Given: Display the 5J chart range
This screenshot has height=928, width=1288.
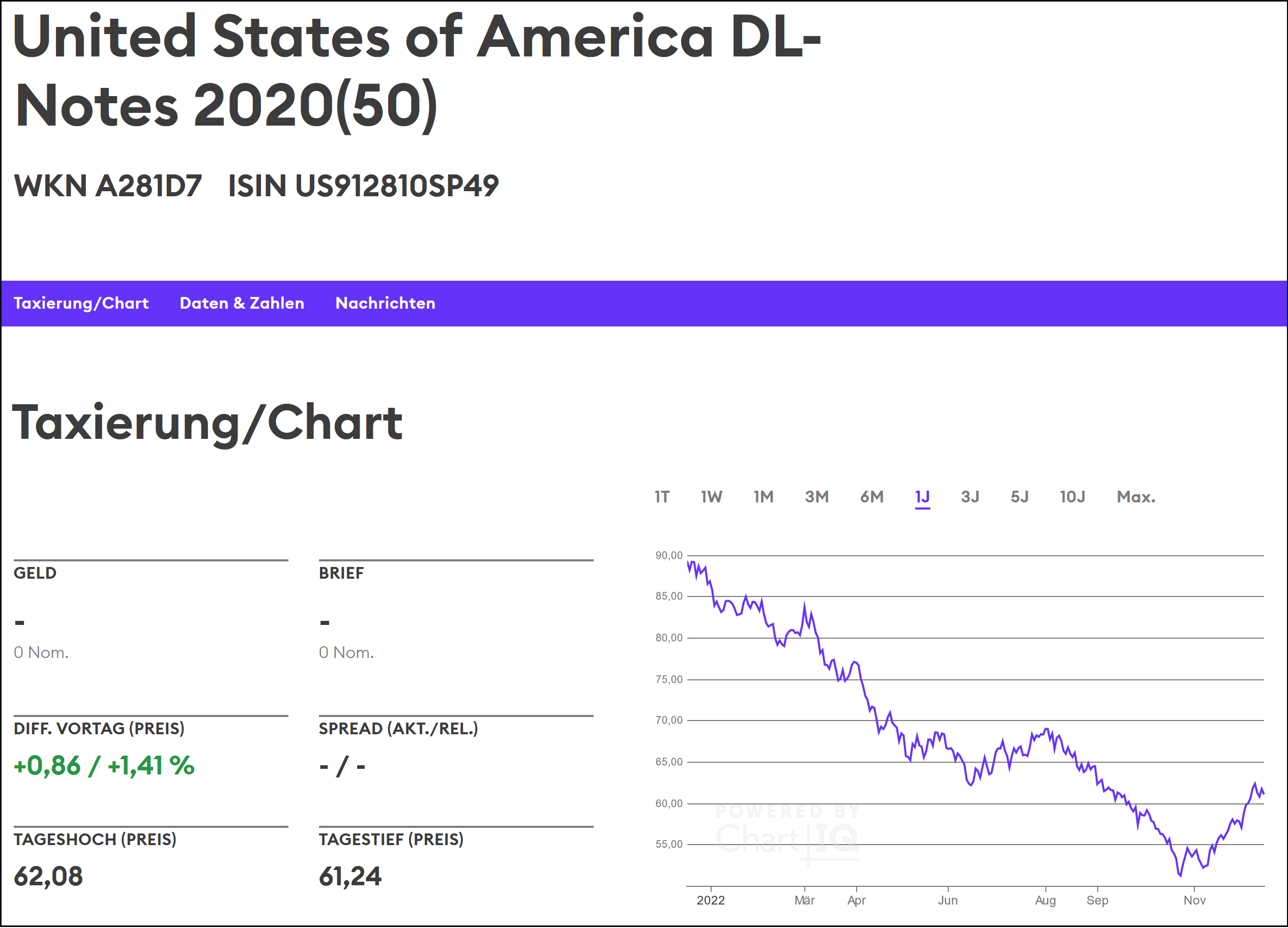Looking at the screenshot, I should [1019, 497].
